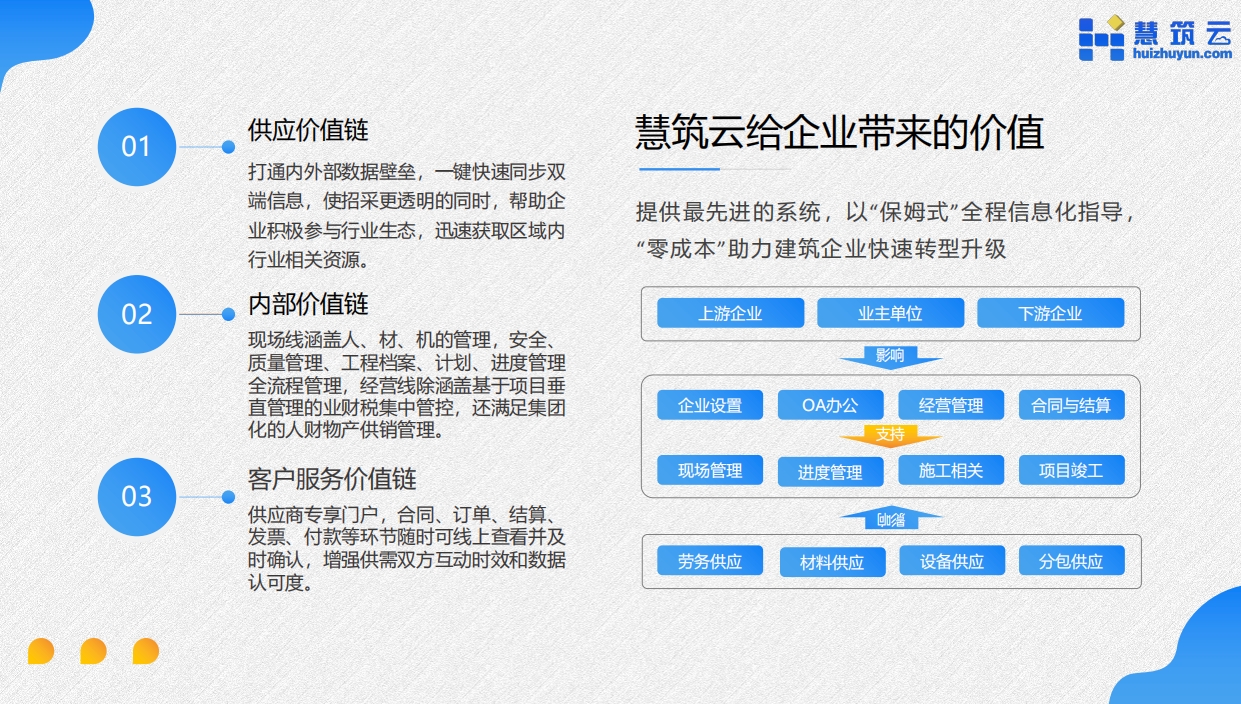The image size is (1241, 704).
Task: Click the 劳务供应 supply box
Action: click(710, 561)
